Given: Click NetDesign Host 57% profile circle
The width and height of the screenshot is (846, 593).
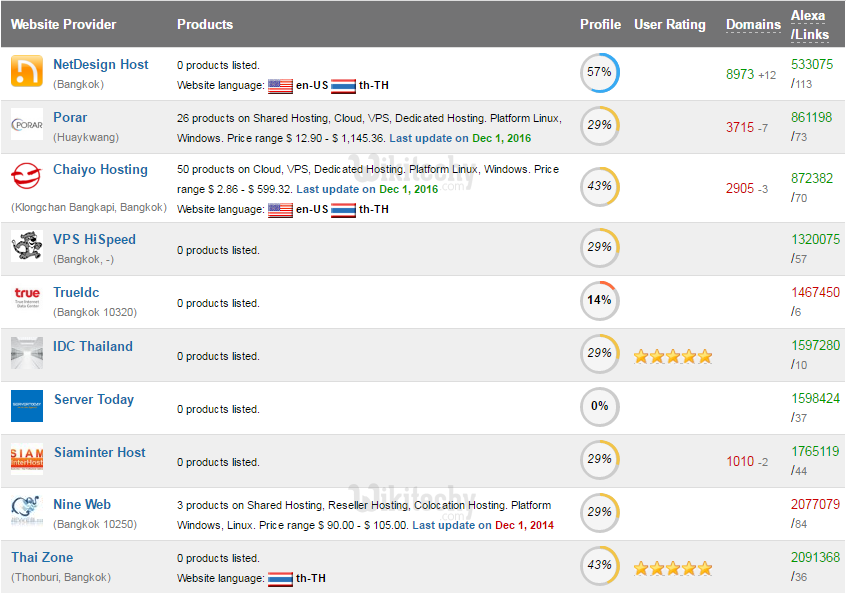Looking at the screenshot, I should pos(599,72).
